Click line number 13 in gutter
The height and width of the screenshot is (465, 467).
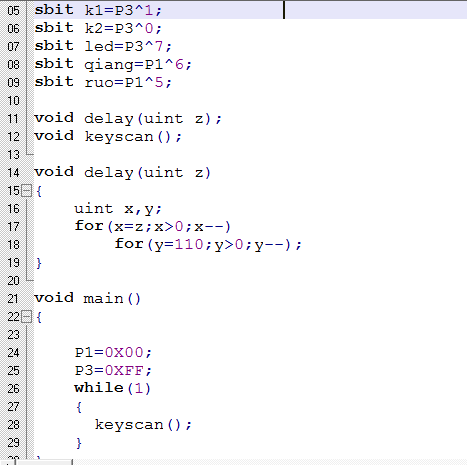point(13,155)
